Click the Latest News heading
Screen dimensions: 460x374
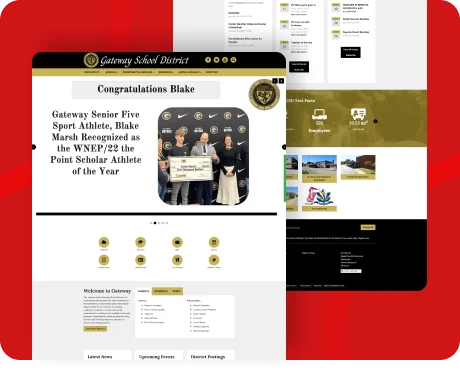(100, 357)
